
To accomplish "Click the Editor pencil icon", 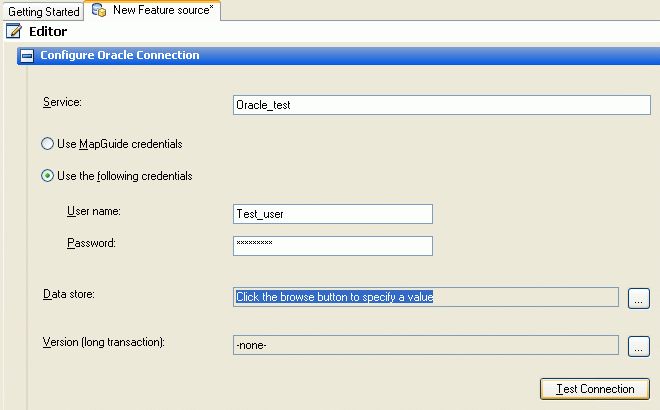I will pyautogui.click(x=13, y=31).
